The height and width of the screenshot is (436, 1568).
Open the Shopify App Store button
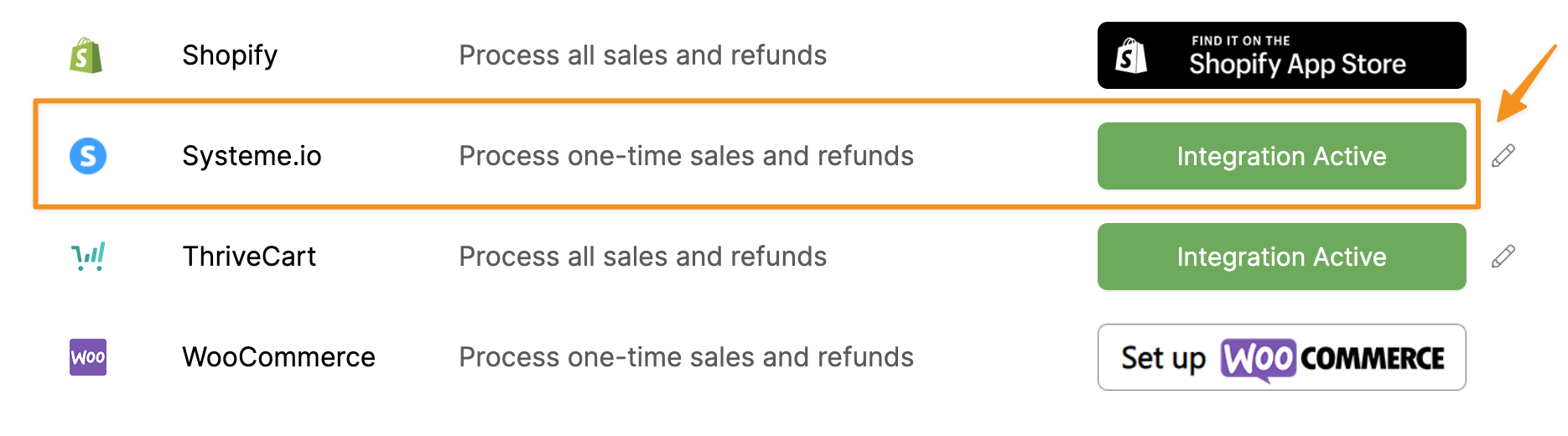pyautogui.click(x=1281, y=55)
